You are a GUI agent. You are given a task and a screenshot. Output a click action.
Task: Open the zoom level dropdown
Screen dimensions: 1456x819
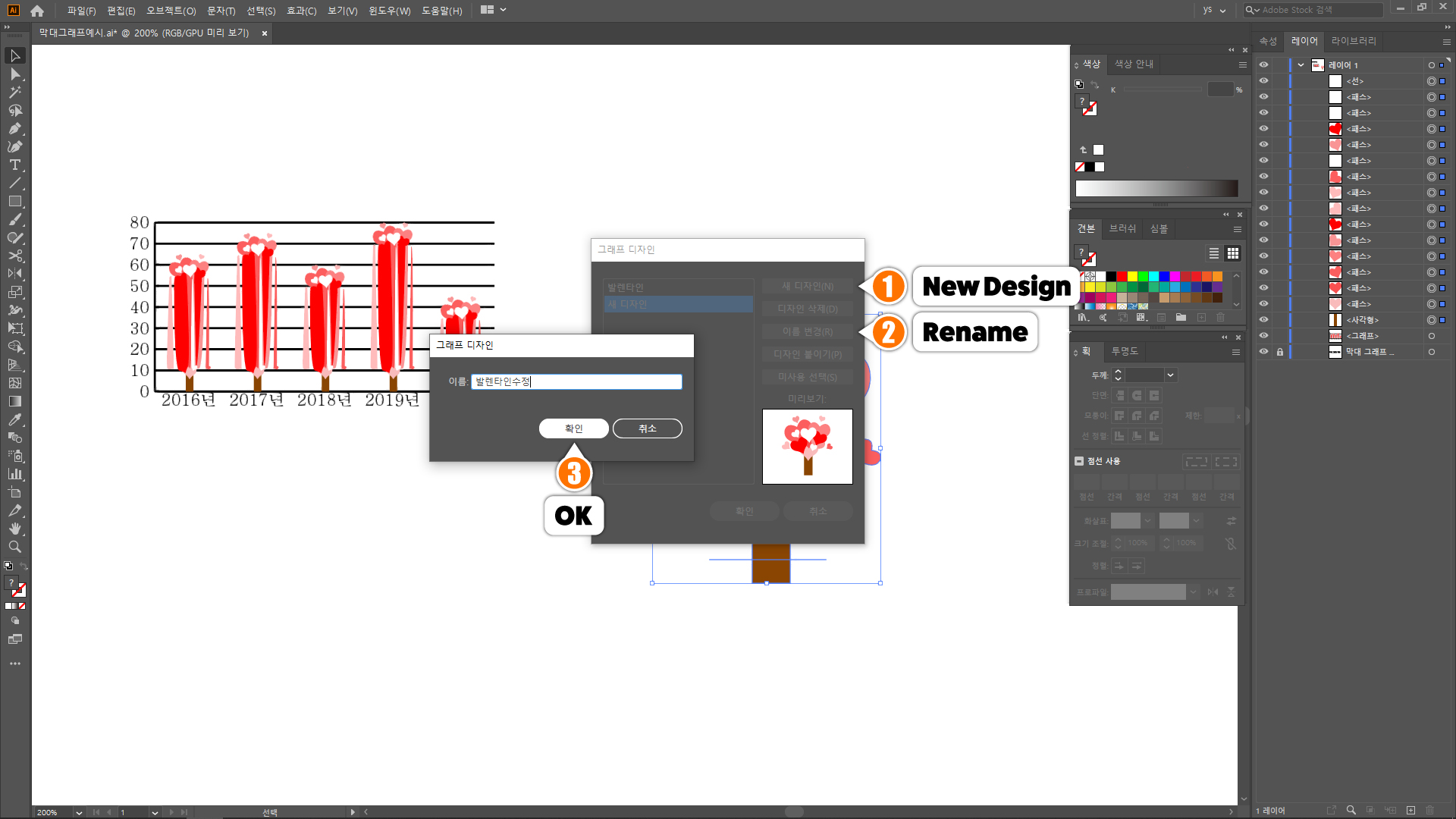[x=78, y=812]
